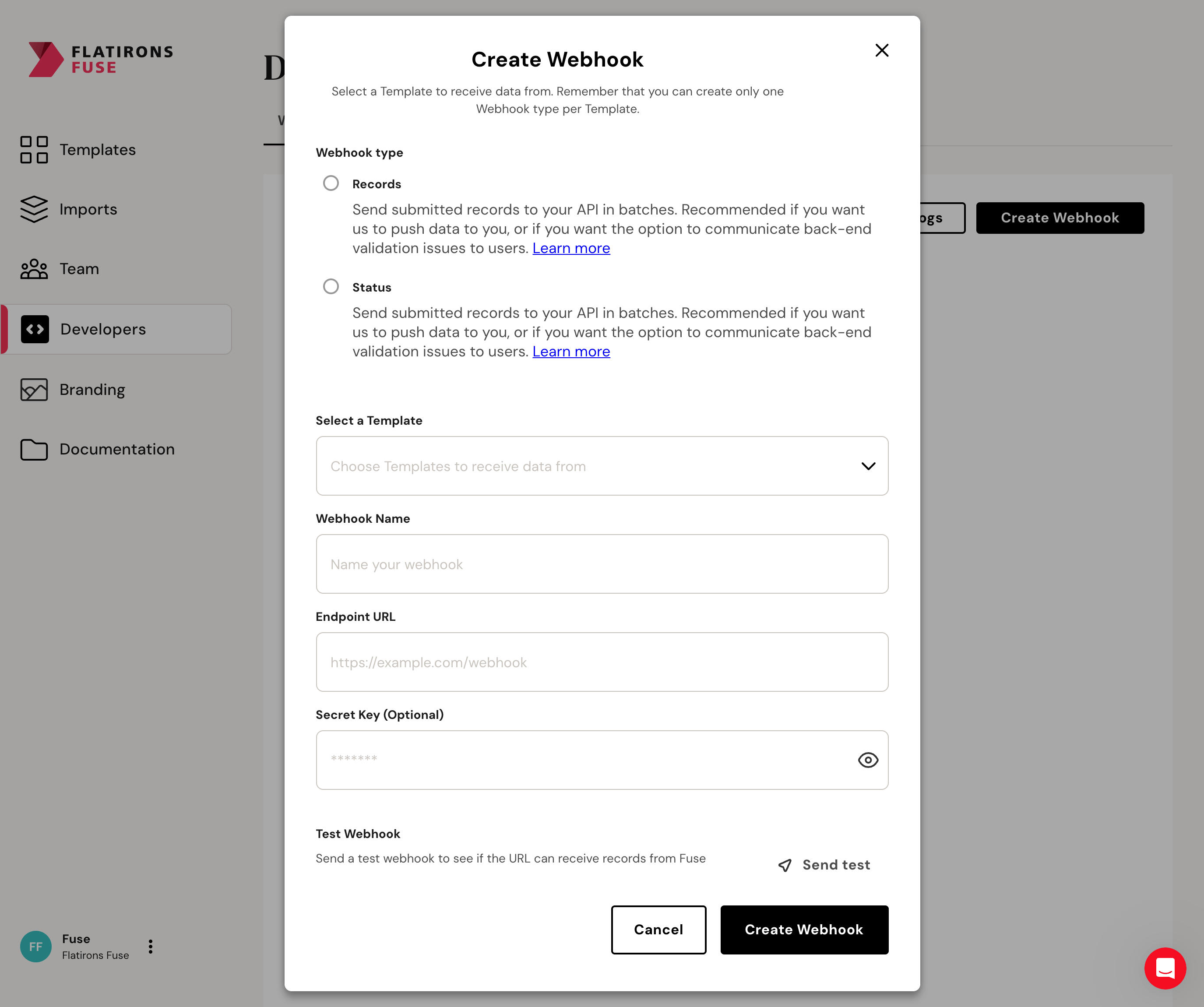Click the Send test button
Screen dimensions: 1204x1007
[824, 865]
